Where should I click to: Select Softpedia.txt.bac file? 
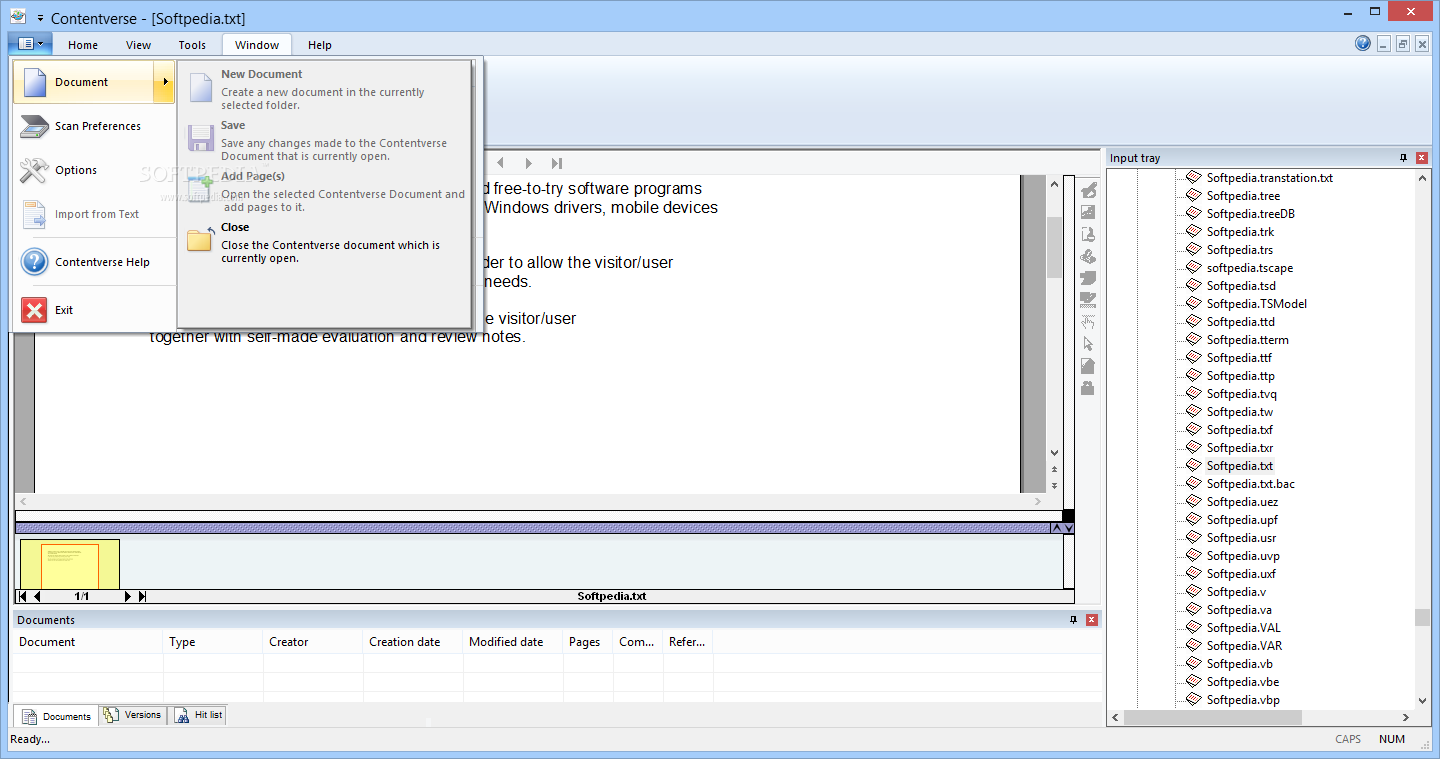pyautogui.click(x=1250, y=484)
